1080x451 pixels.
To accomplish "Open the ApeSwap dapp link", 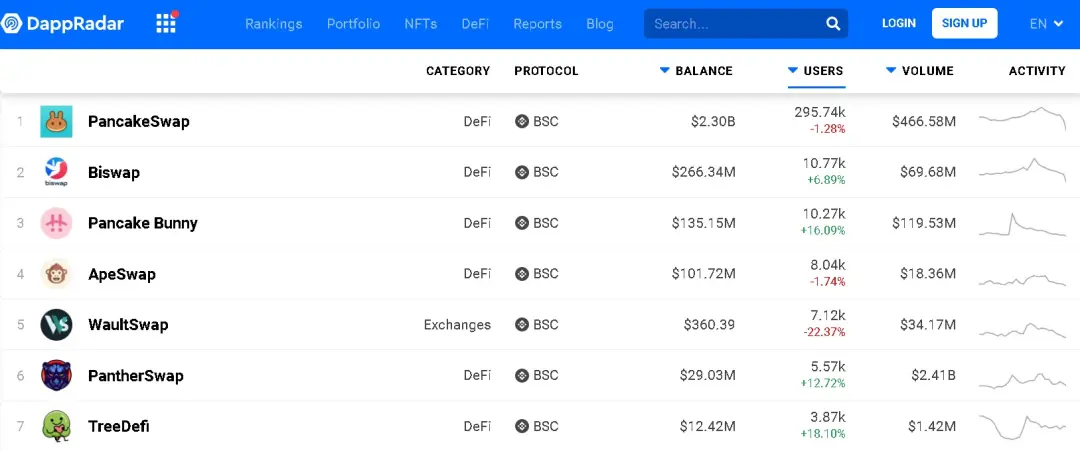I will pyautogui.click(x=122, y=274).
